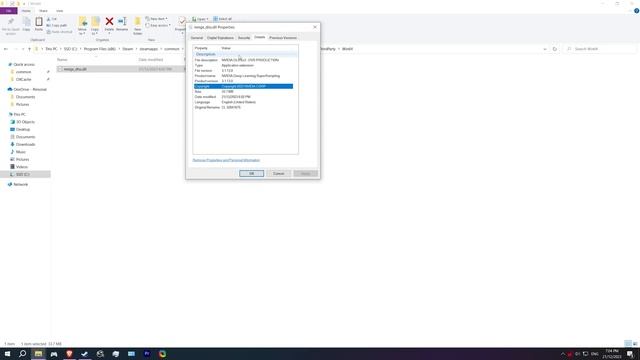Click the network icon in system tray
Screen dimensions: 640x360
click(586, 354)
